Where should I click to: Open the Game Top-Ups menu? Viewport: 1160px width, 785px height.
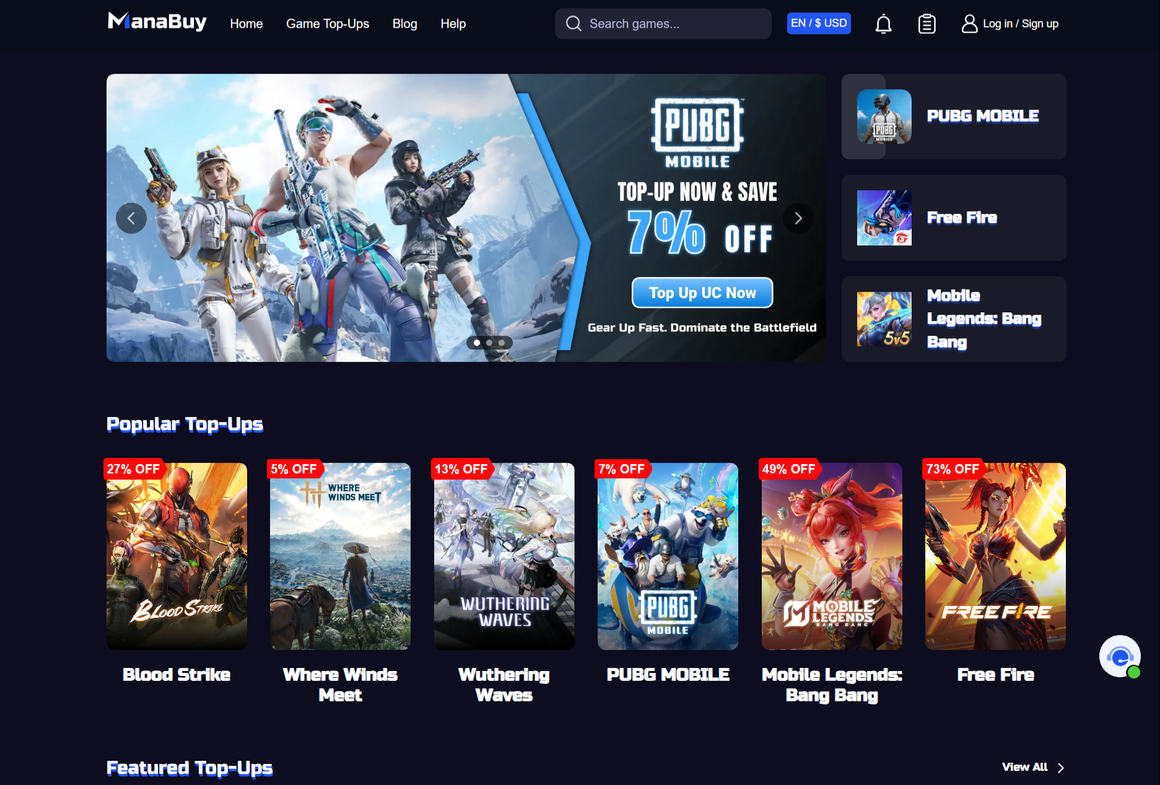(x=327, y=23)
